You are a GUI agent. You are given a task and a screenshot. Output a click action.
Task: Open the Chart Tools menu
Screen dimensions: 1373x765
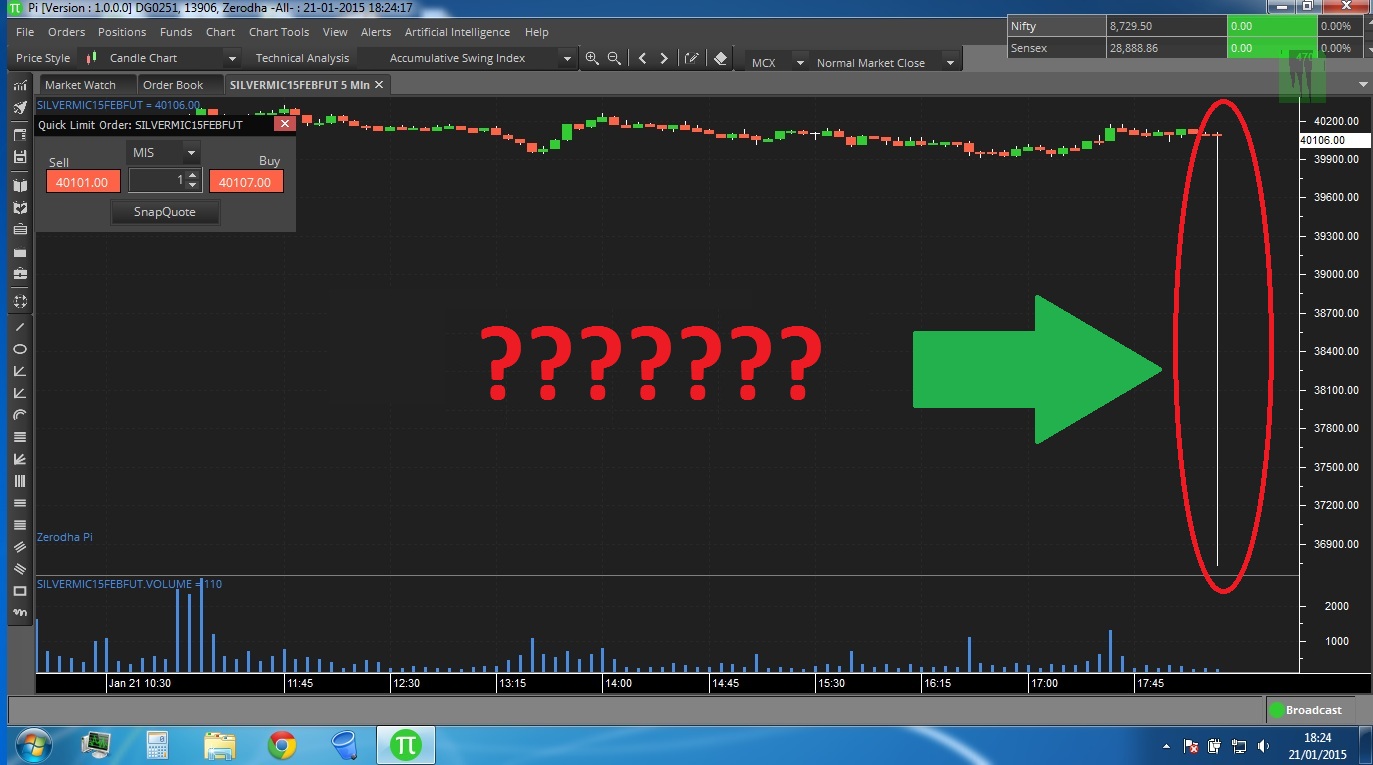pos(279,32)
